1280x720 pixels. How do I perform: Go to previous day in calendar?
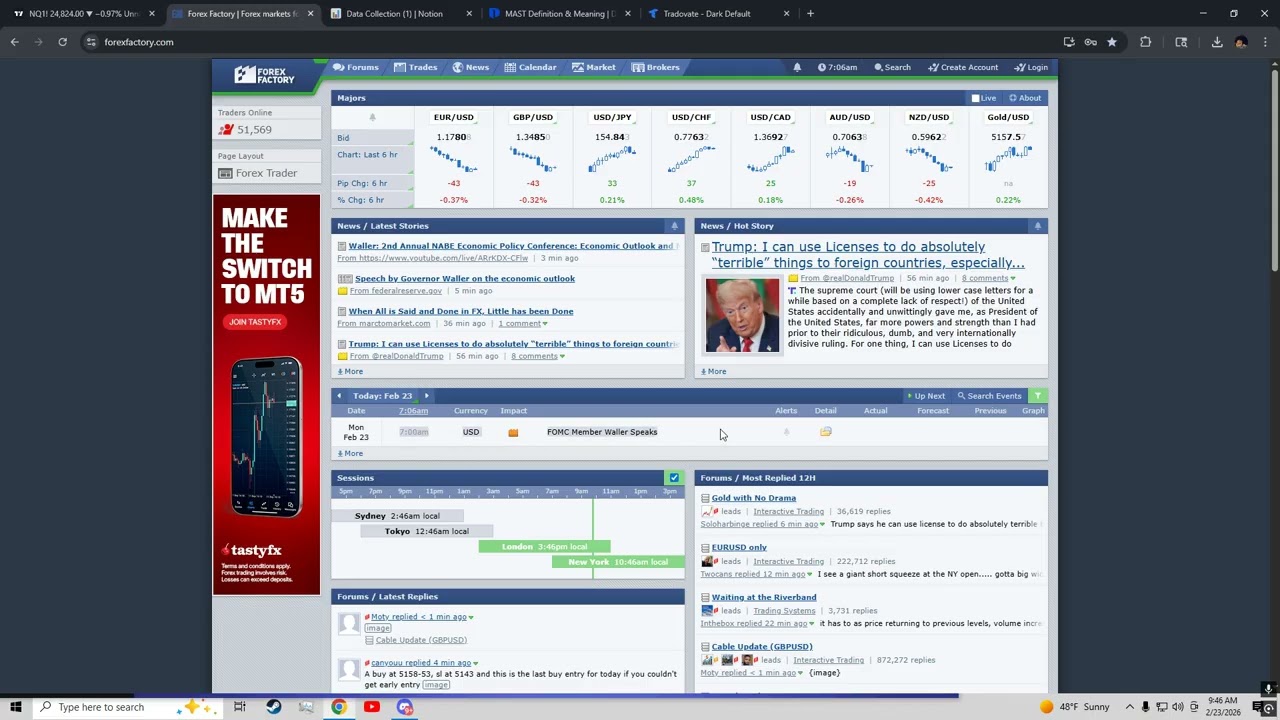pyautogui.click(x=339, y=396)
